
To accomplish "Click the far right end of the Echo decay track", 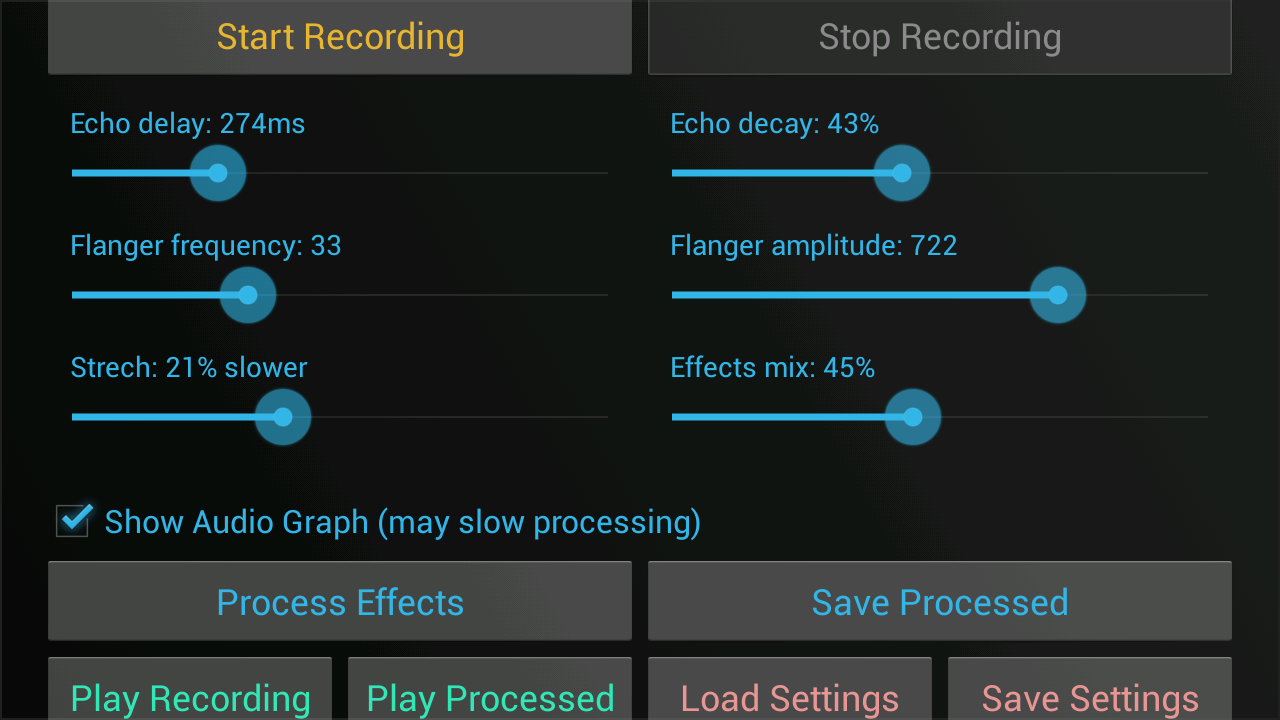I will 1204,173.
